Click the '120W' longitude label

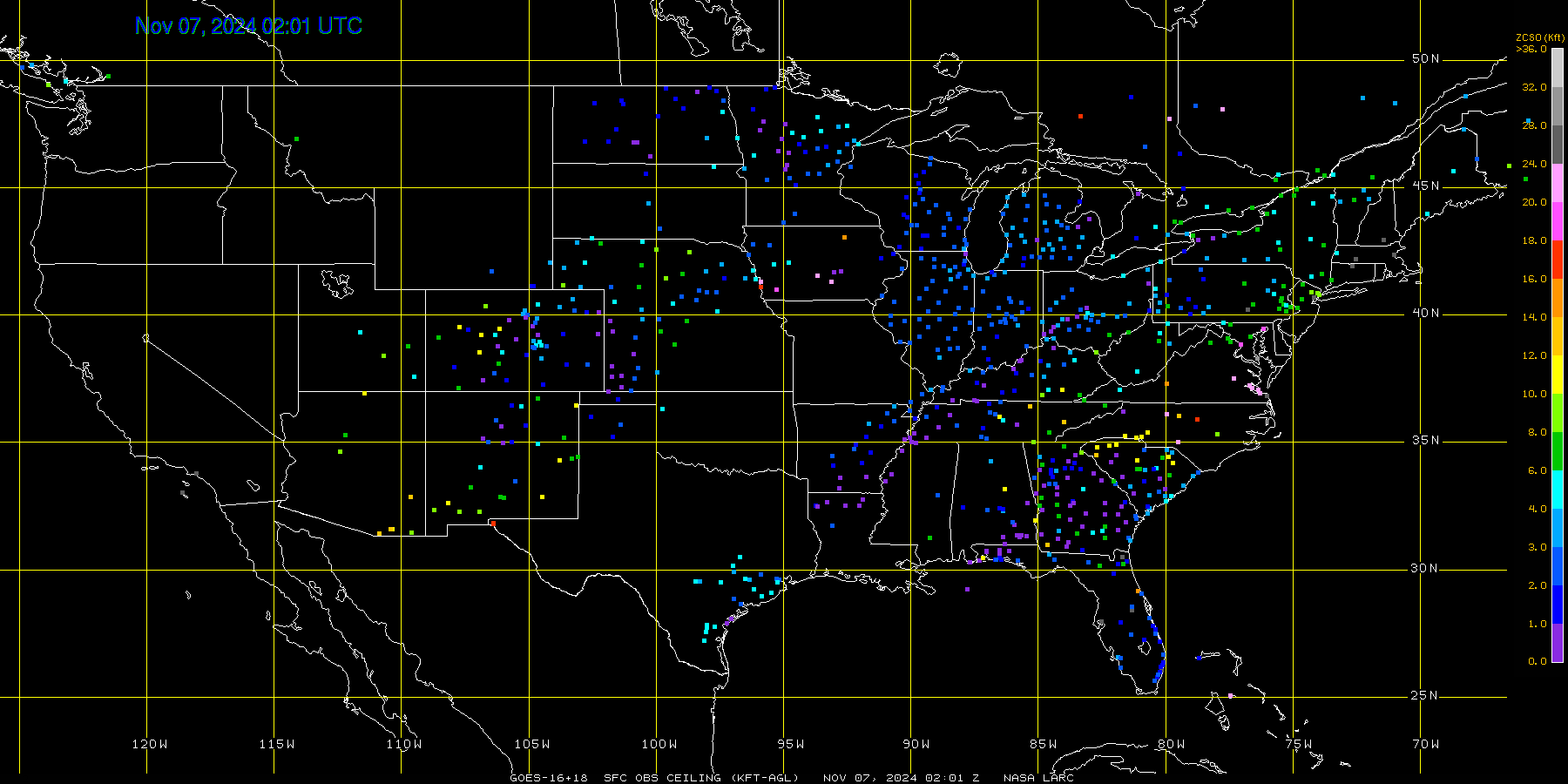tap(150, 744)
